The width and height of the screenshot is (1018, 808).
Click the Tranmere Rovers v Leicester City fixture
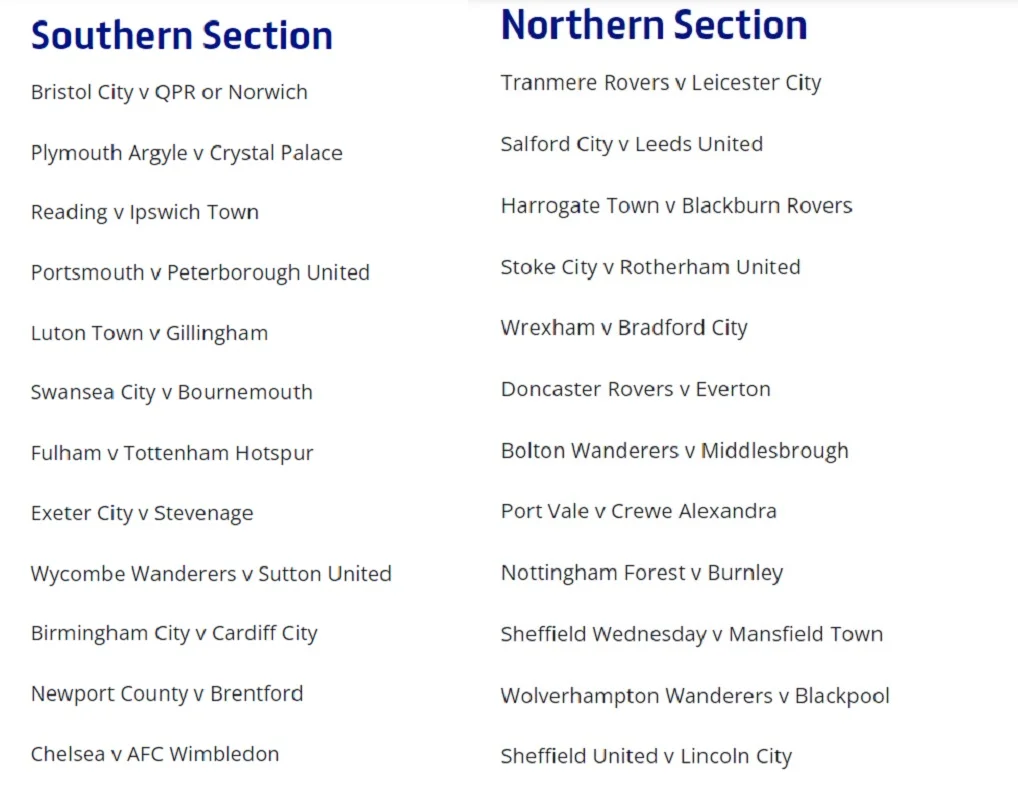coord(660,83)
